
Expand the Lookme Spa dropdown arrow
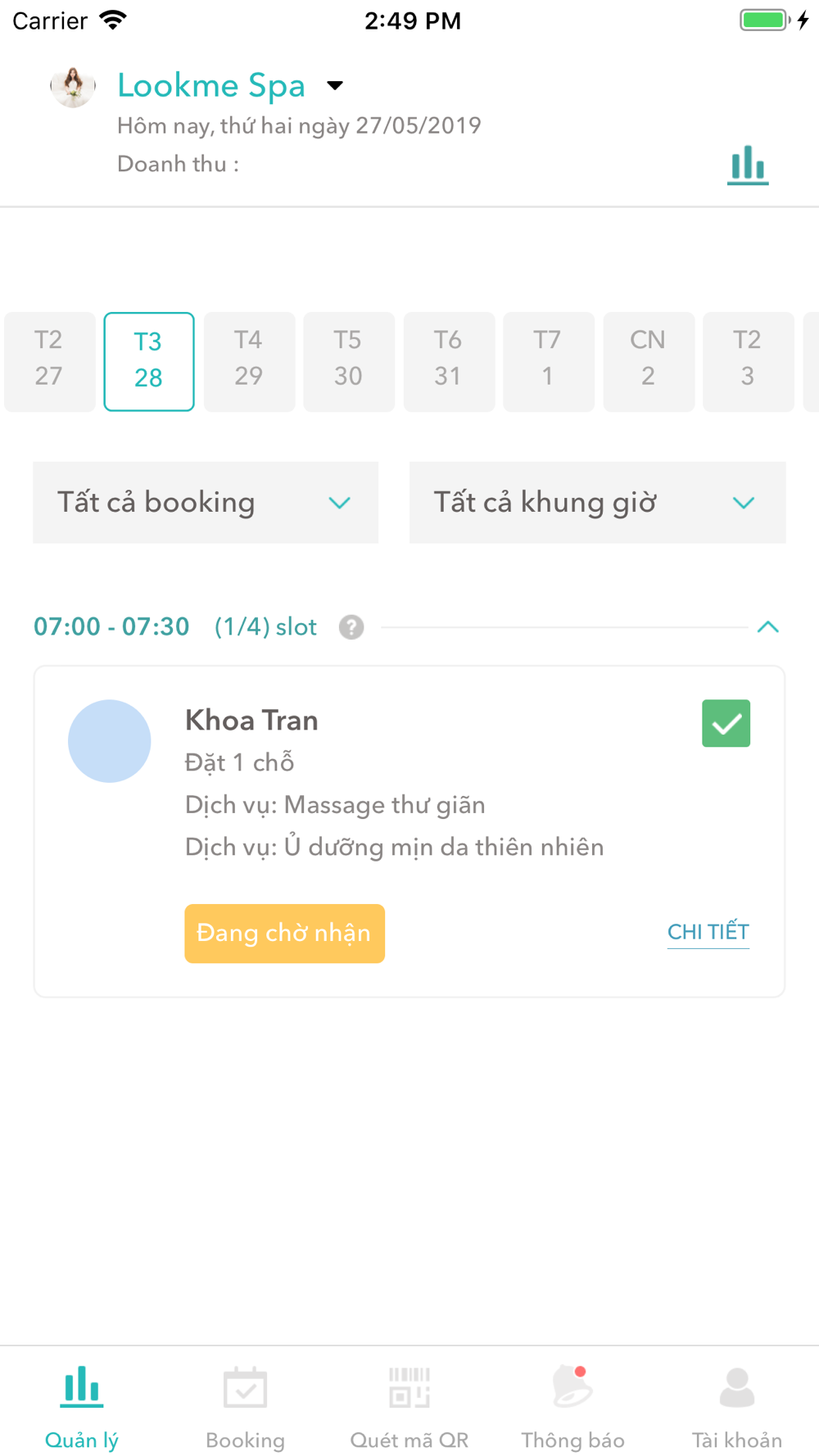(335, 85)
